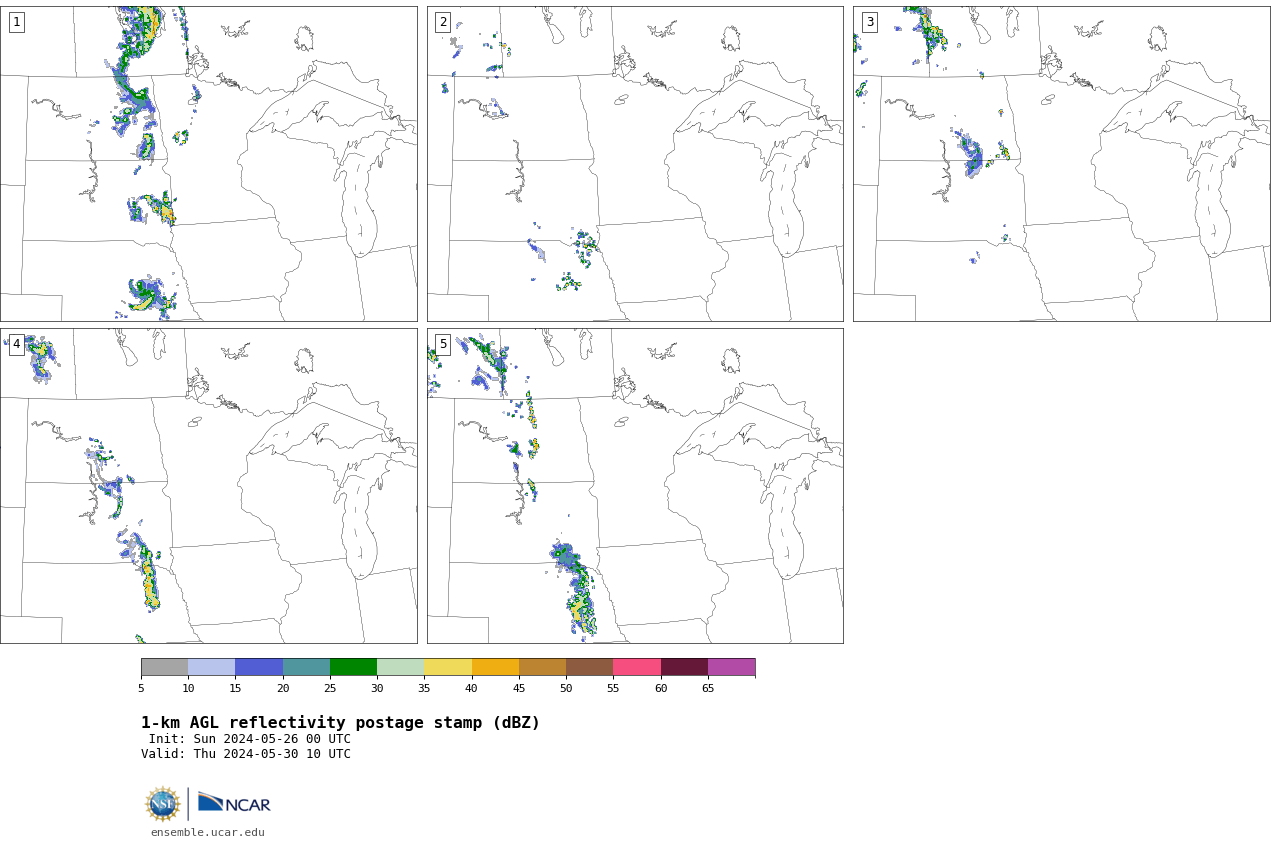Click the 'Init: Sun 2024-05-26 00 UTC' text
Image resolution: width=1280 pixels, height=844 pixels.
(250, 739)
